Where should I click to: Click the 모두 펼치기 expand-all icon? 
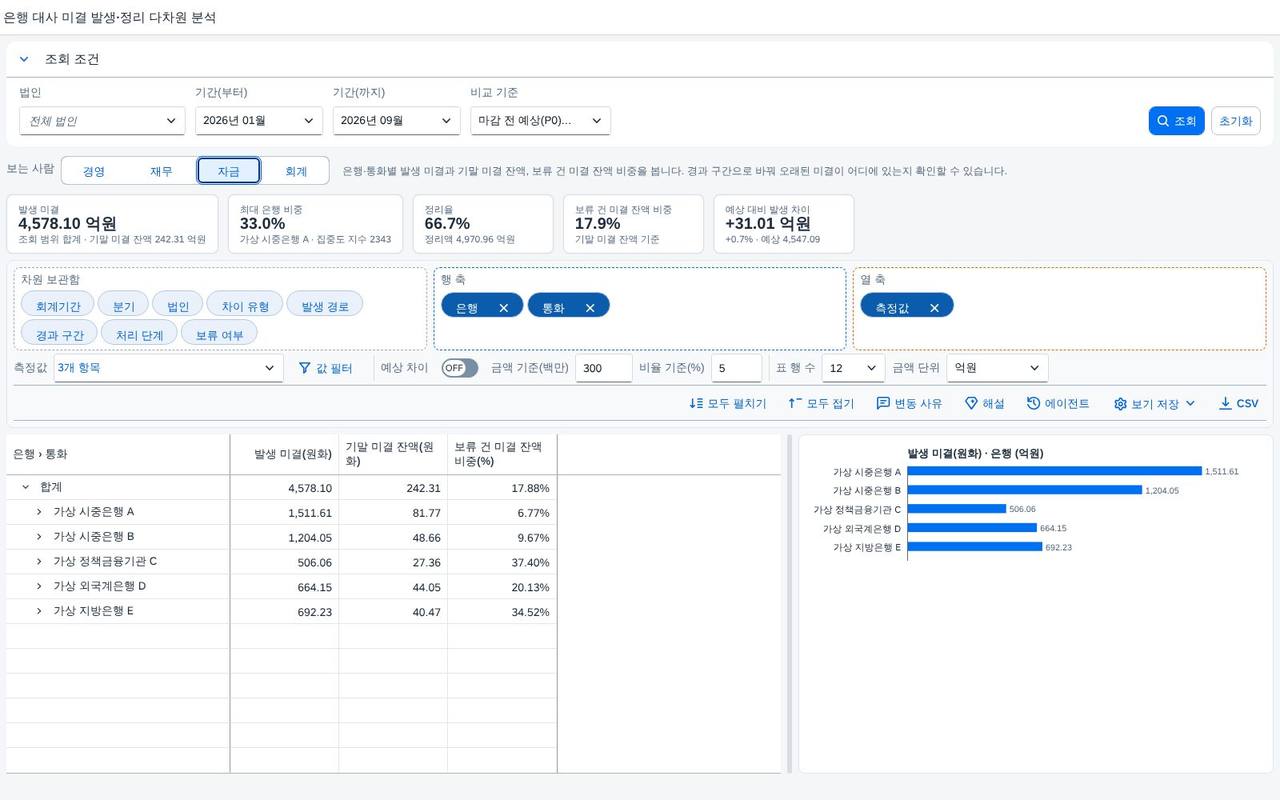coord(696,404)
